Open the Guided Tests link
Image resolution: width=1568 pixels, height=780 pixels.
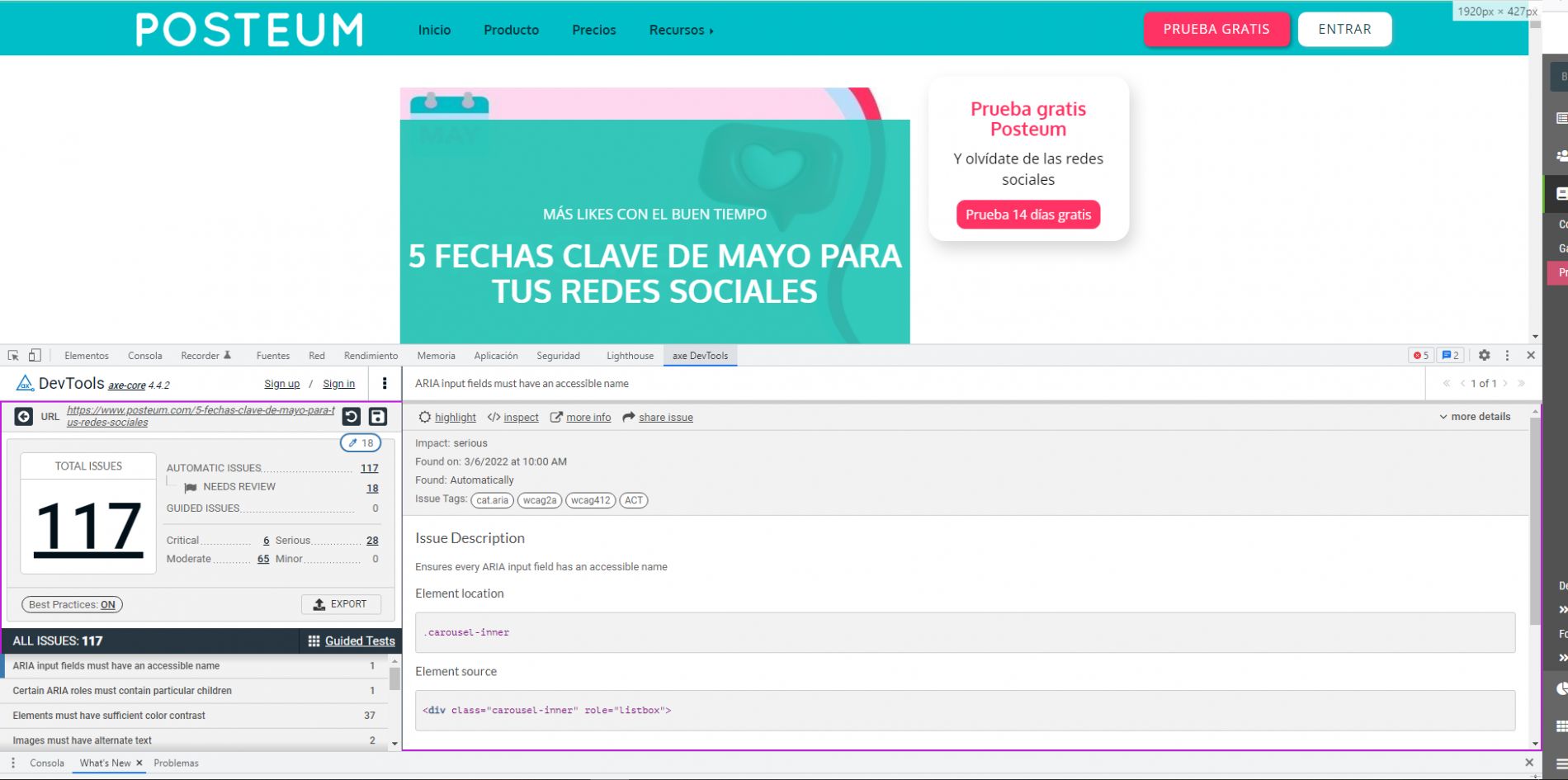pyautogui.click(x=352, y=641)
